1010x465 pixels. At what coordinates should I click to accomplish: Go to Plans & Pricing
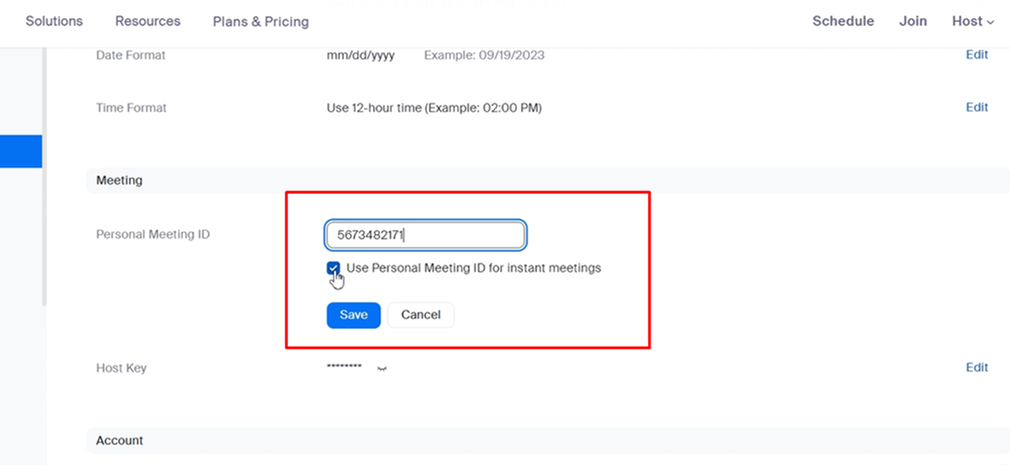pos(260,21)
